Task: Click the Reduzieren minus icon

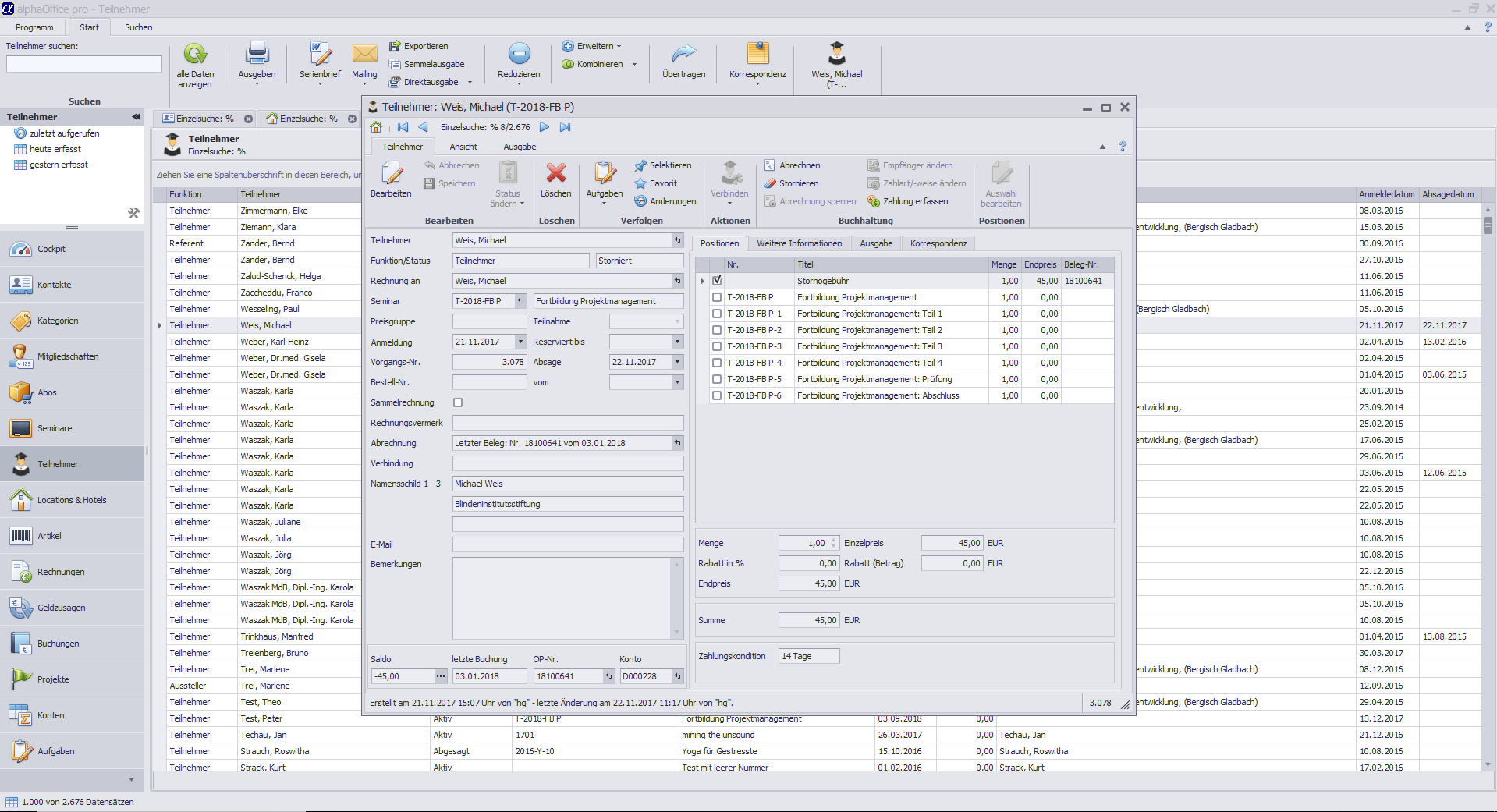Action: tap(519, 55)
